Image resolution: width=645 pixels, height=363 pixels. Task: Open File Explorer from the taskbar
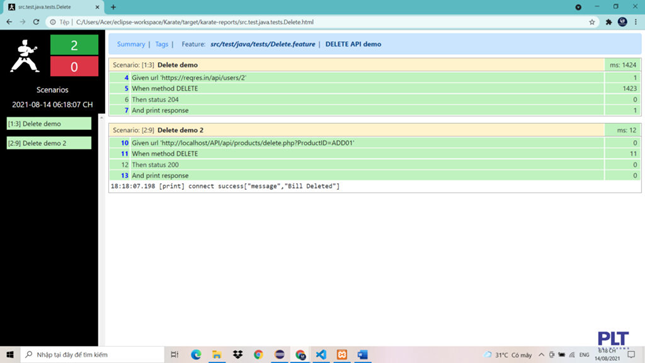[x=217, y=354]
